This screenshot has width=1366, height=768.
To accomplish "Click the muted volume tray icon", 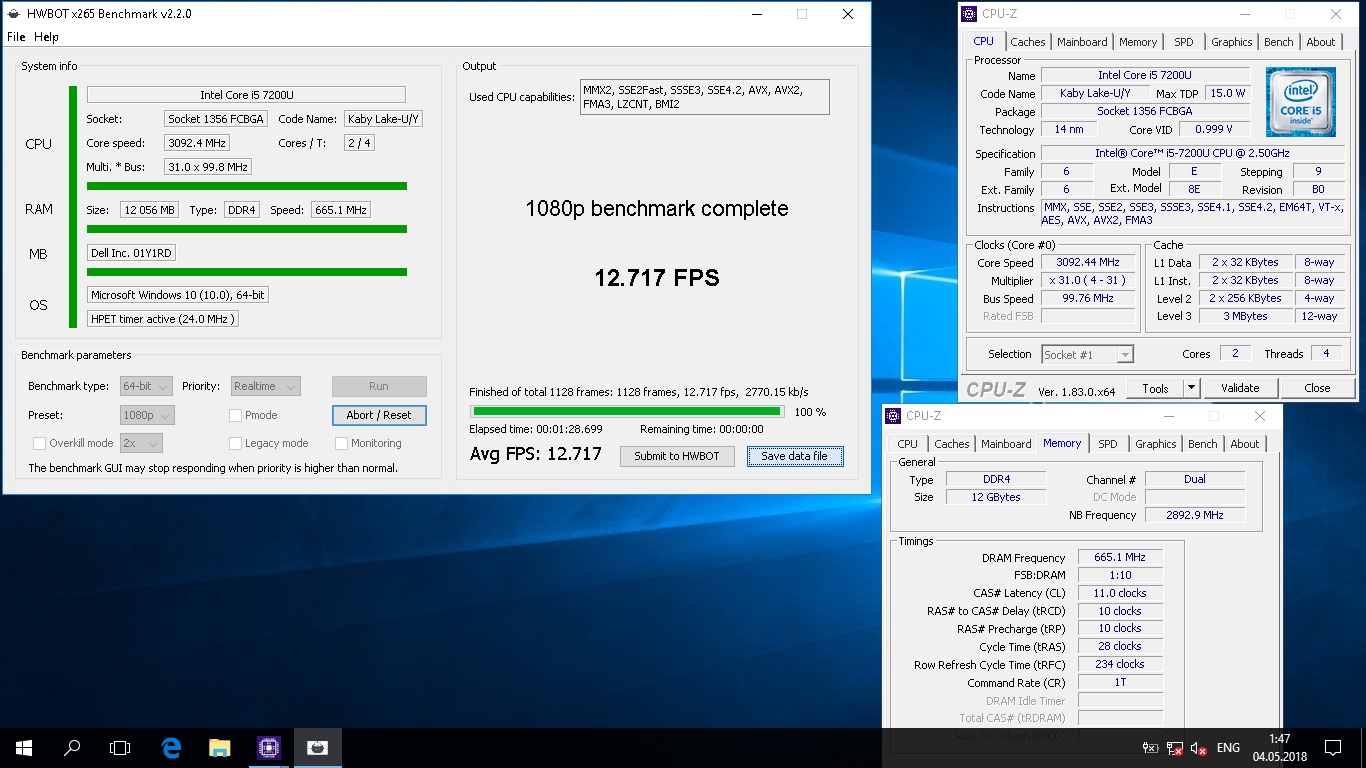I will pyautogui.click(x=1198, y=748).
